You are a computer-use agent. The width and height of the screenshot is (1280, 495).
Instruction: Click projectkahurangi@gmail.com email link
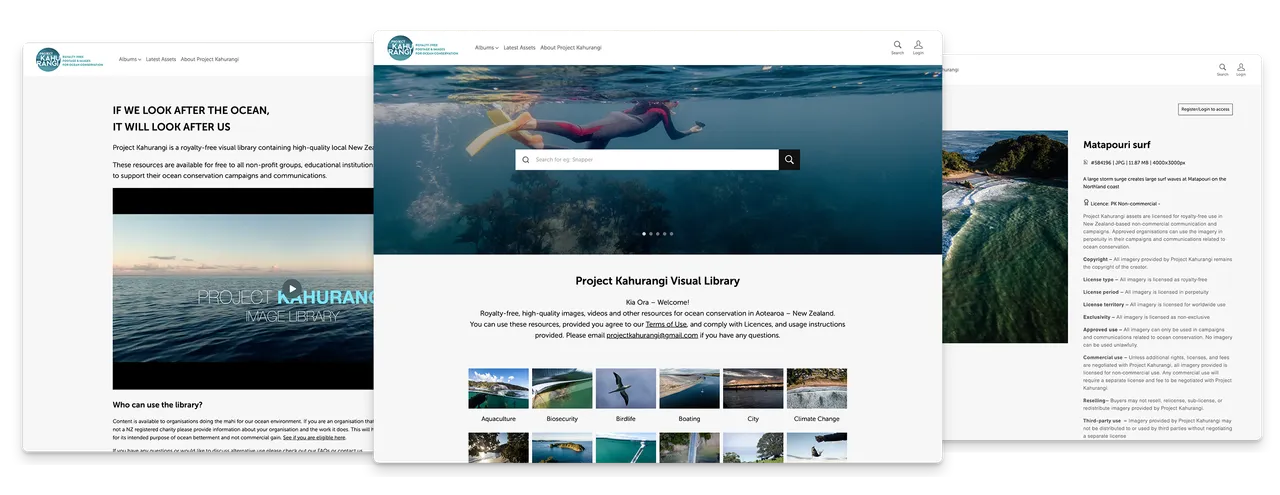pos(652,335)
